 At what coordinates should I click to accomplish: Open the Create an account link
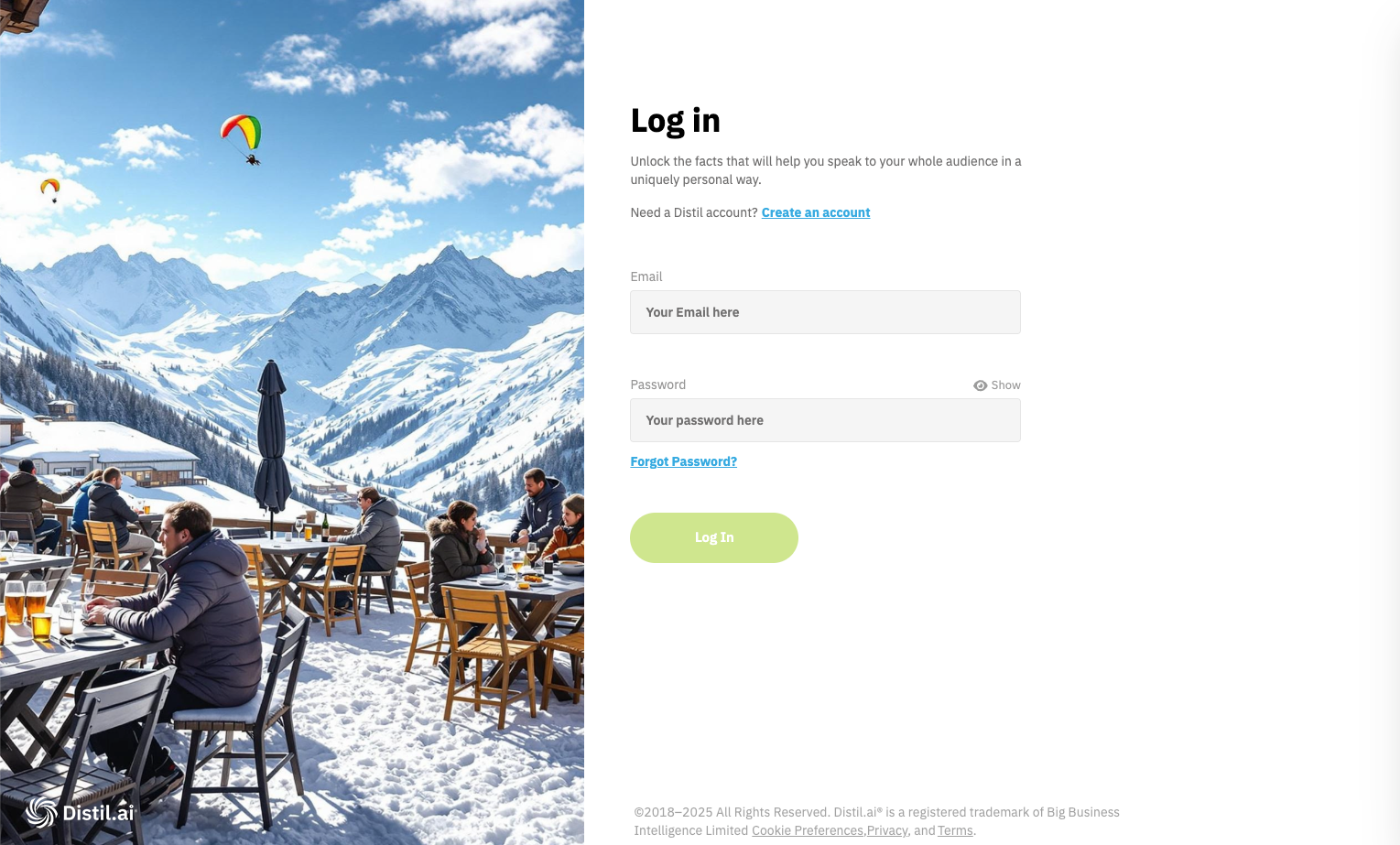pyautogui.click(x=816, y=212)
